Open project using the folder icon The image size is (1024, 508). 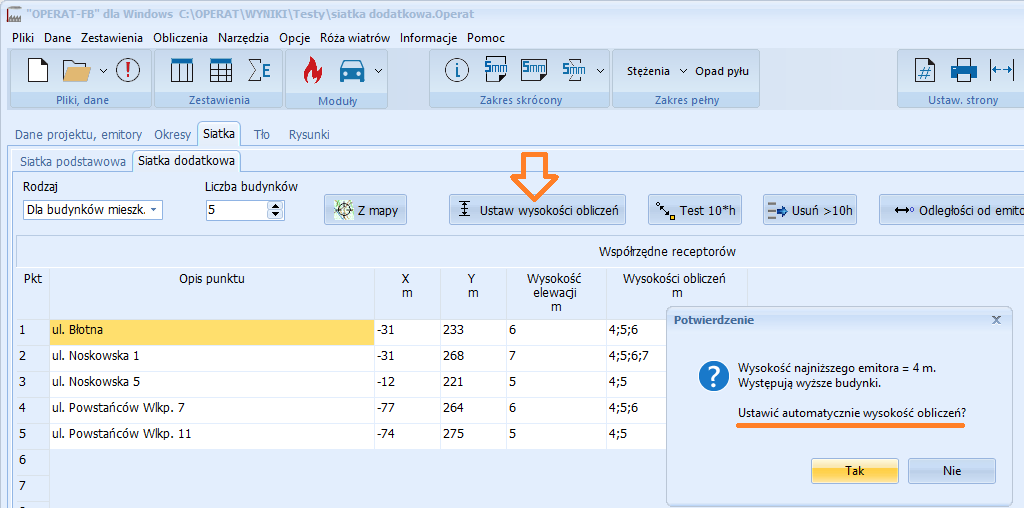(x=76, y=71)
